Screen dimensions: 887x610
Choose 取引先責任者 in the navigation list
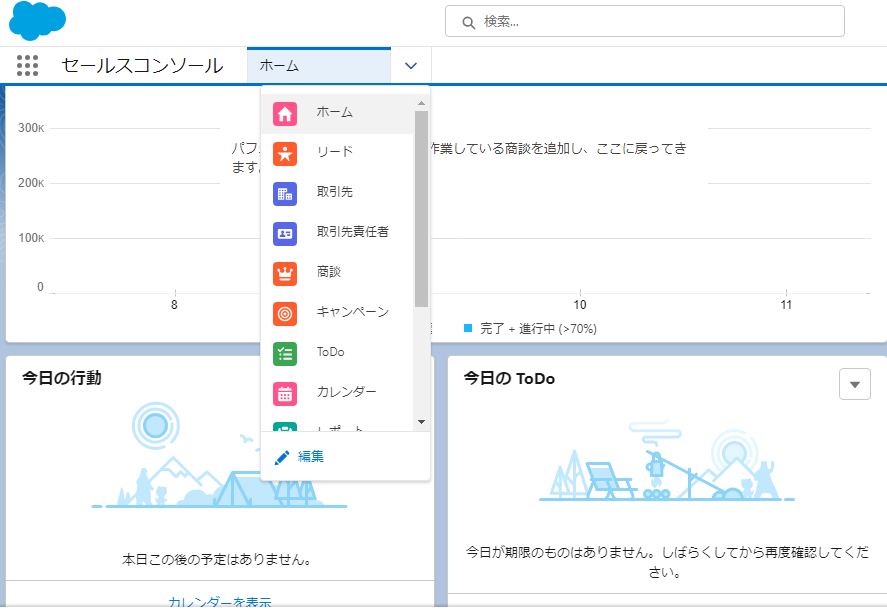337,233
